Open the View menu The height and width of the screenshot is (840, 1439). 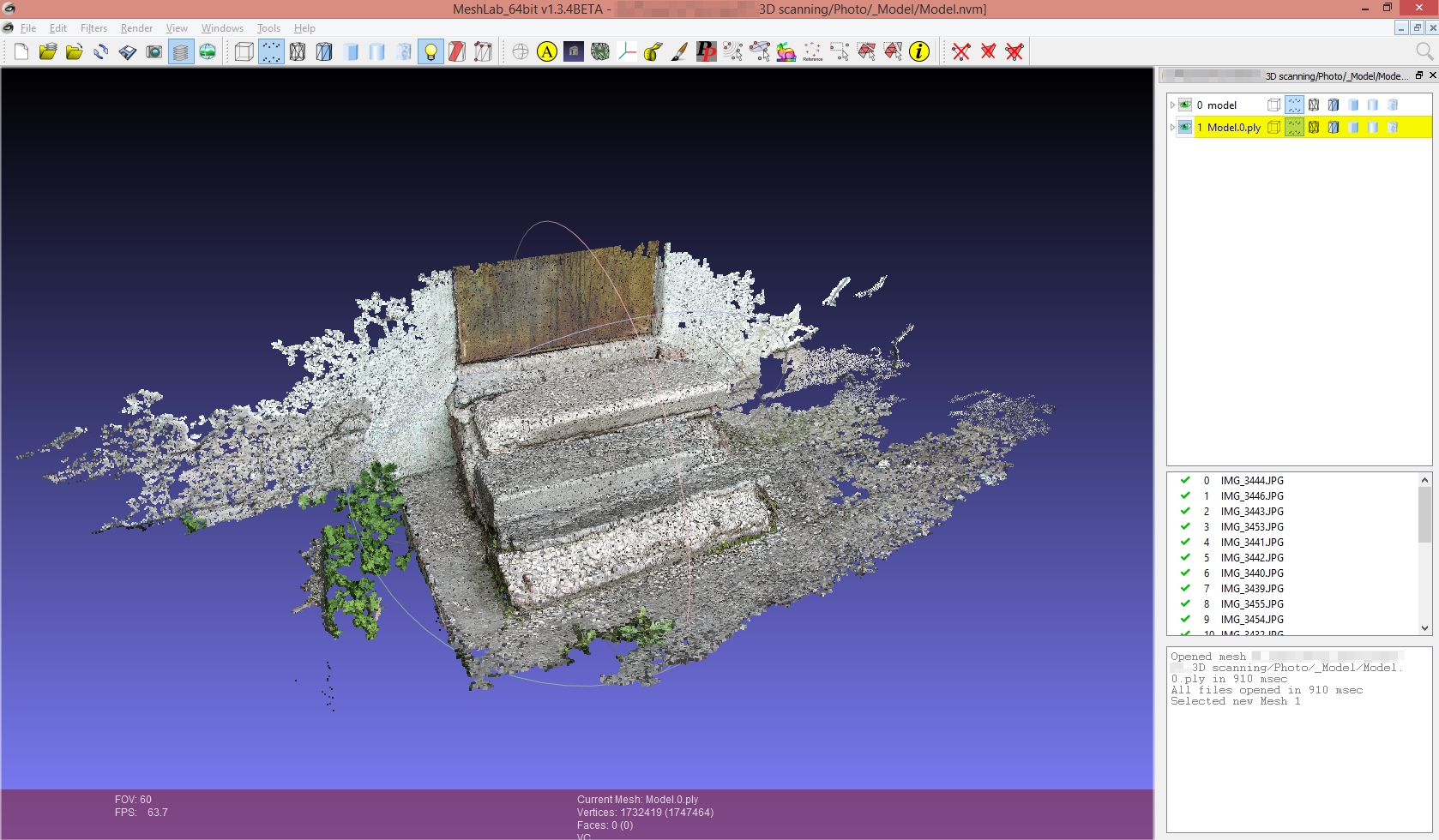point(177,28)
